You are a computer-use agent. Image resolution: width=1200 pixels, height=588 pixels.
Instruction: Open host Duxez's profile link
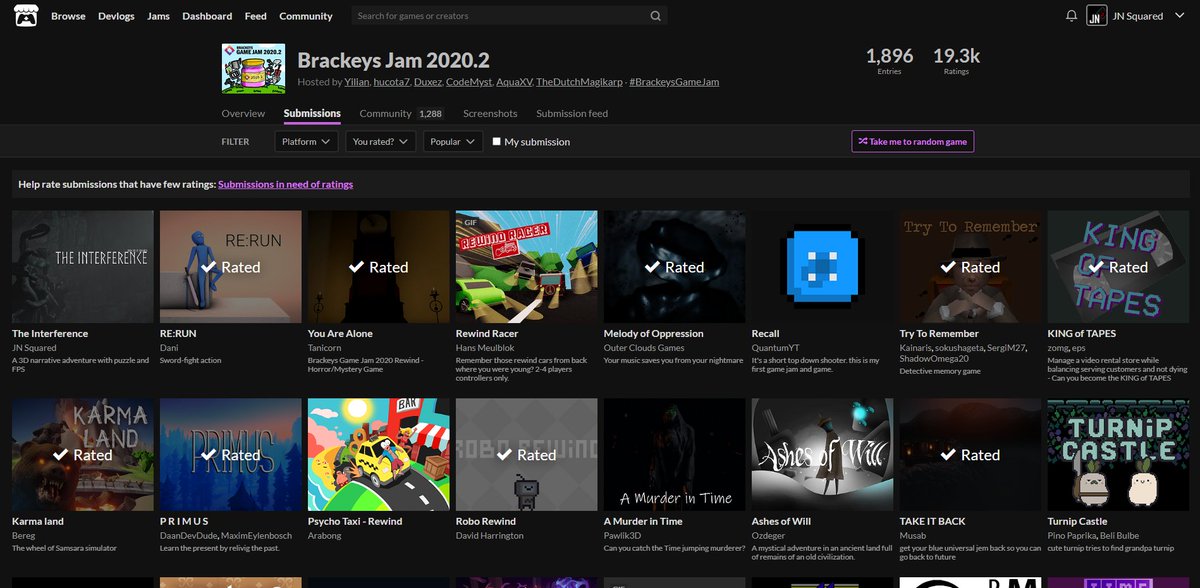[427, 82]
